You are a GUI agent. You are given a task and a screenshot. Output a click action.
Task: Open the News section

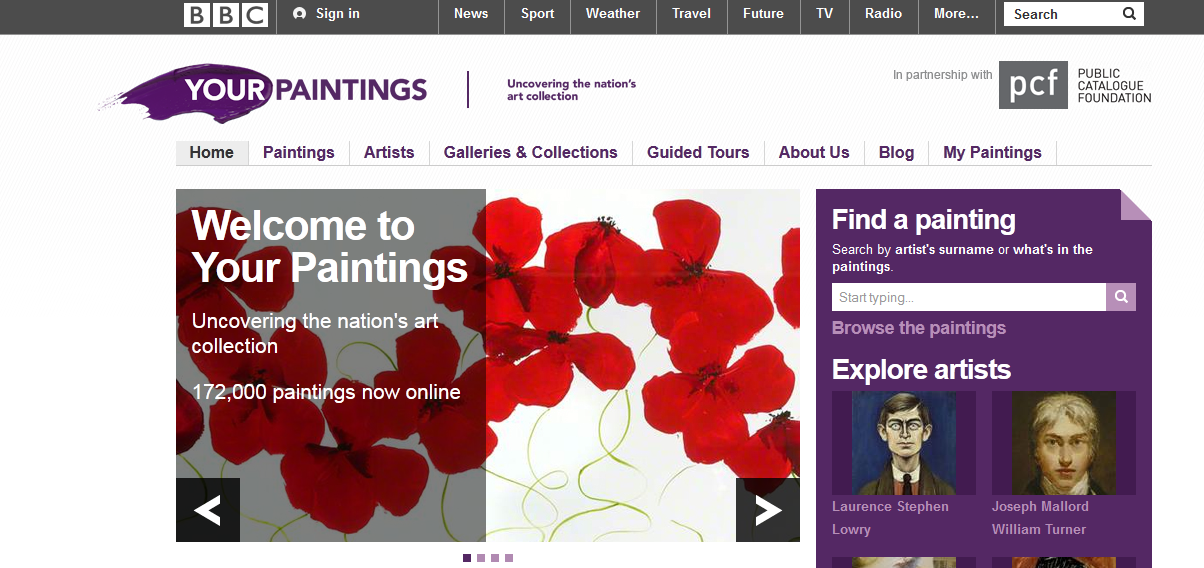[471, 14]
